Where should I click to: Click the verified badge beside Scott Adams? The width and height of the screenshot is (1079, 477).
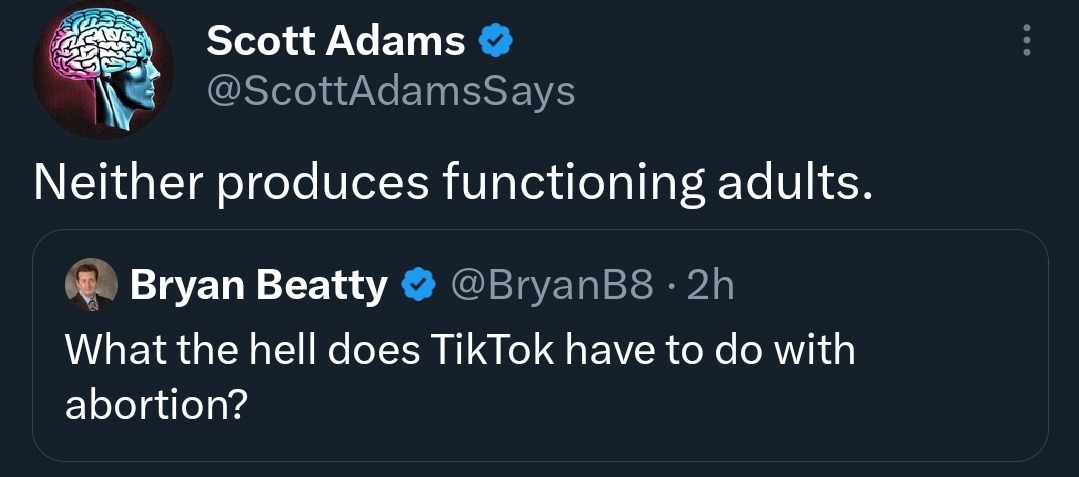click(497, 41)
